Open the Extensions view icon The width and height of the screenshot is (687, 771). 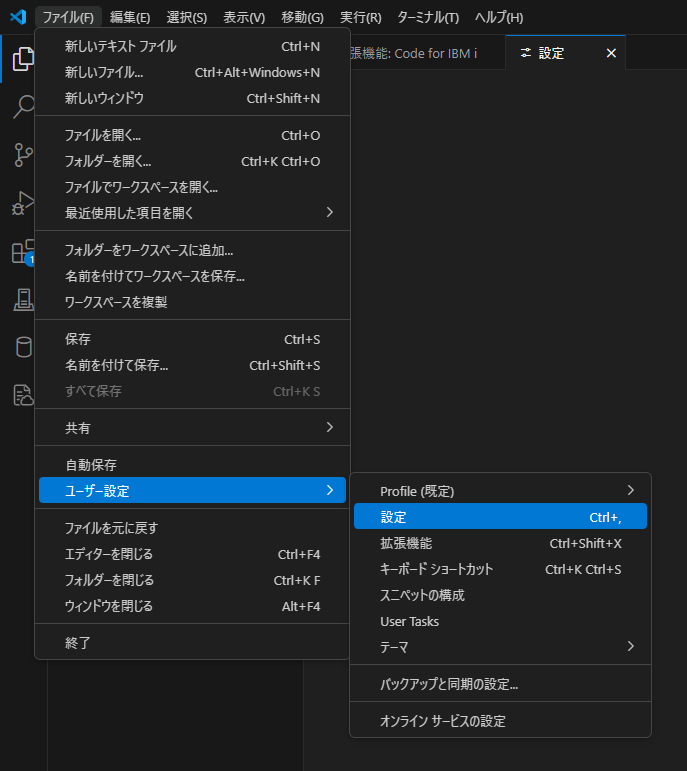coord(23,251)
